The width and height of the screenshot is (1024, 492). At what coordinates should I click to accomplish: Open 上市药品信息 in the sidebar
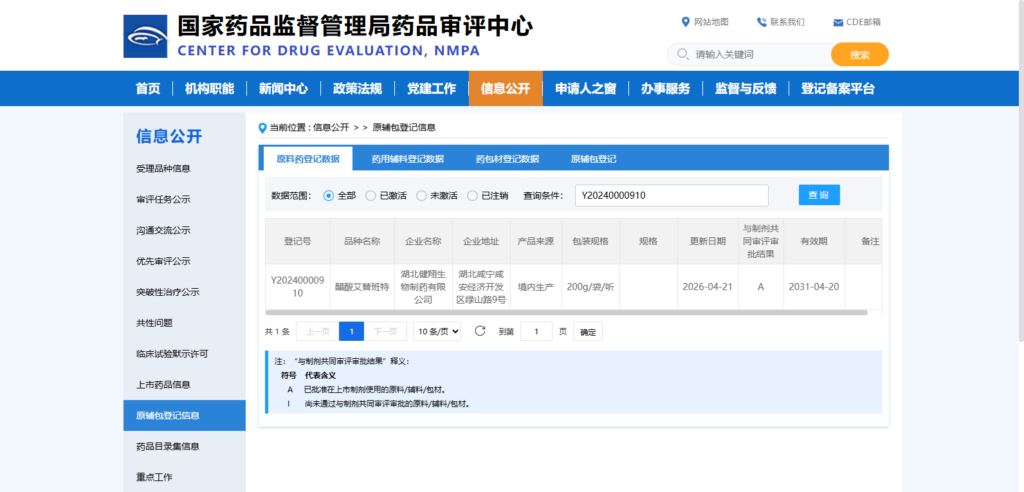point(163,384)
